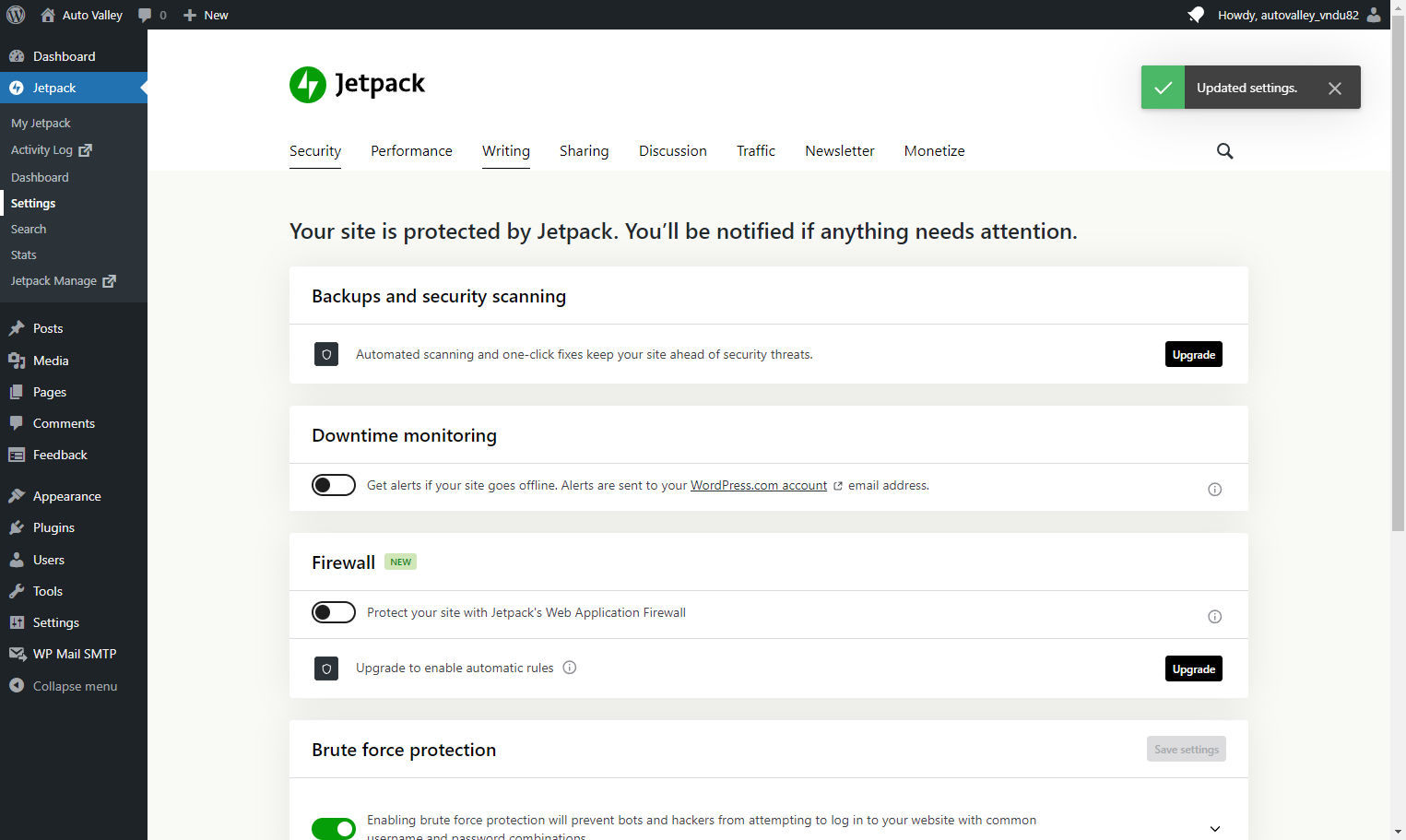Show info for Web Application Firewall
Screen dimensions: 1406x840
[x=1215, y=617]
